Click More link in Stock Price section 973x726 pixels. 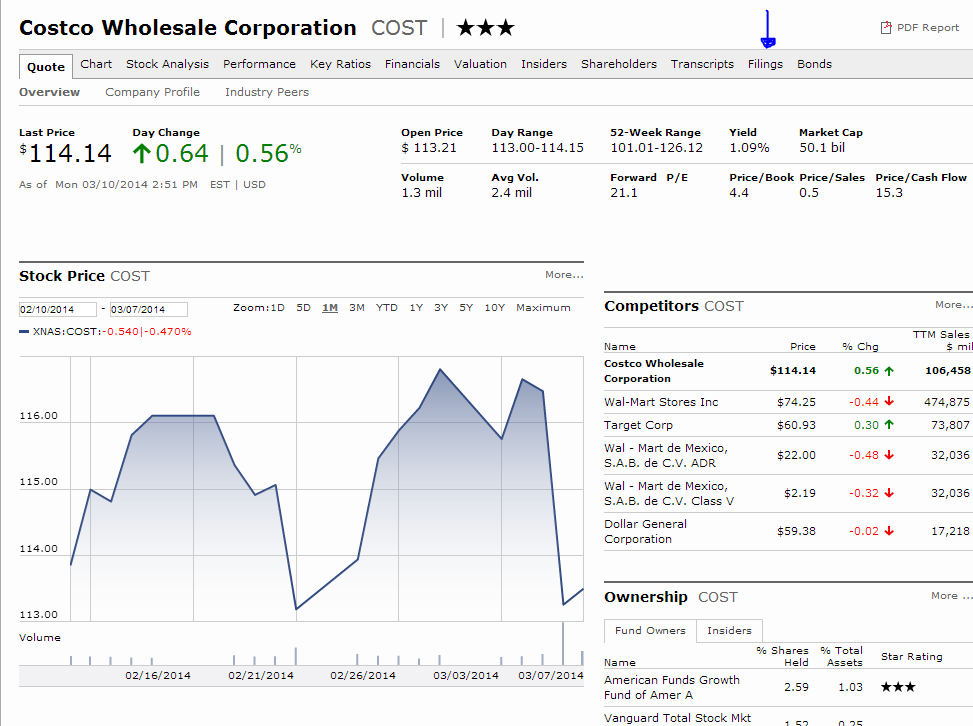click(564, 275)
